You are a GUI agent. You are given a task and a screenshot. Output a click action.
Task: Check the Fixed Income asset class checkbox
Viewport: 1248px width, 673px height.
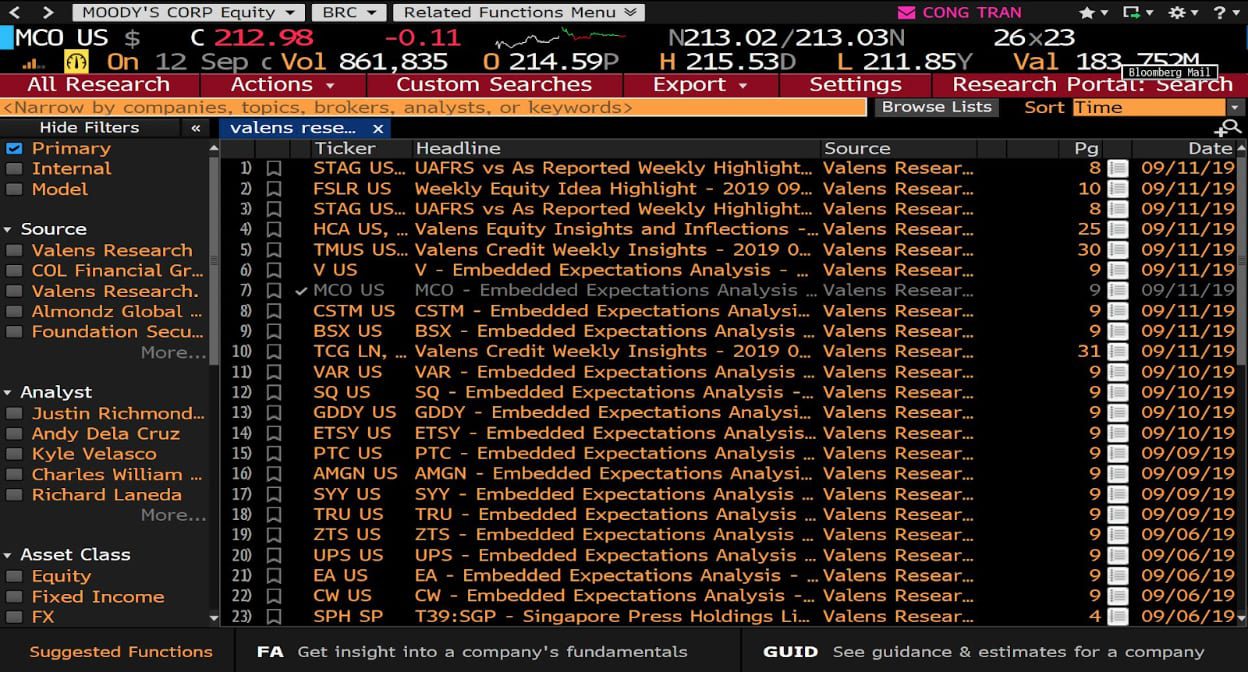click(x=14, y=596)
